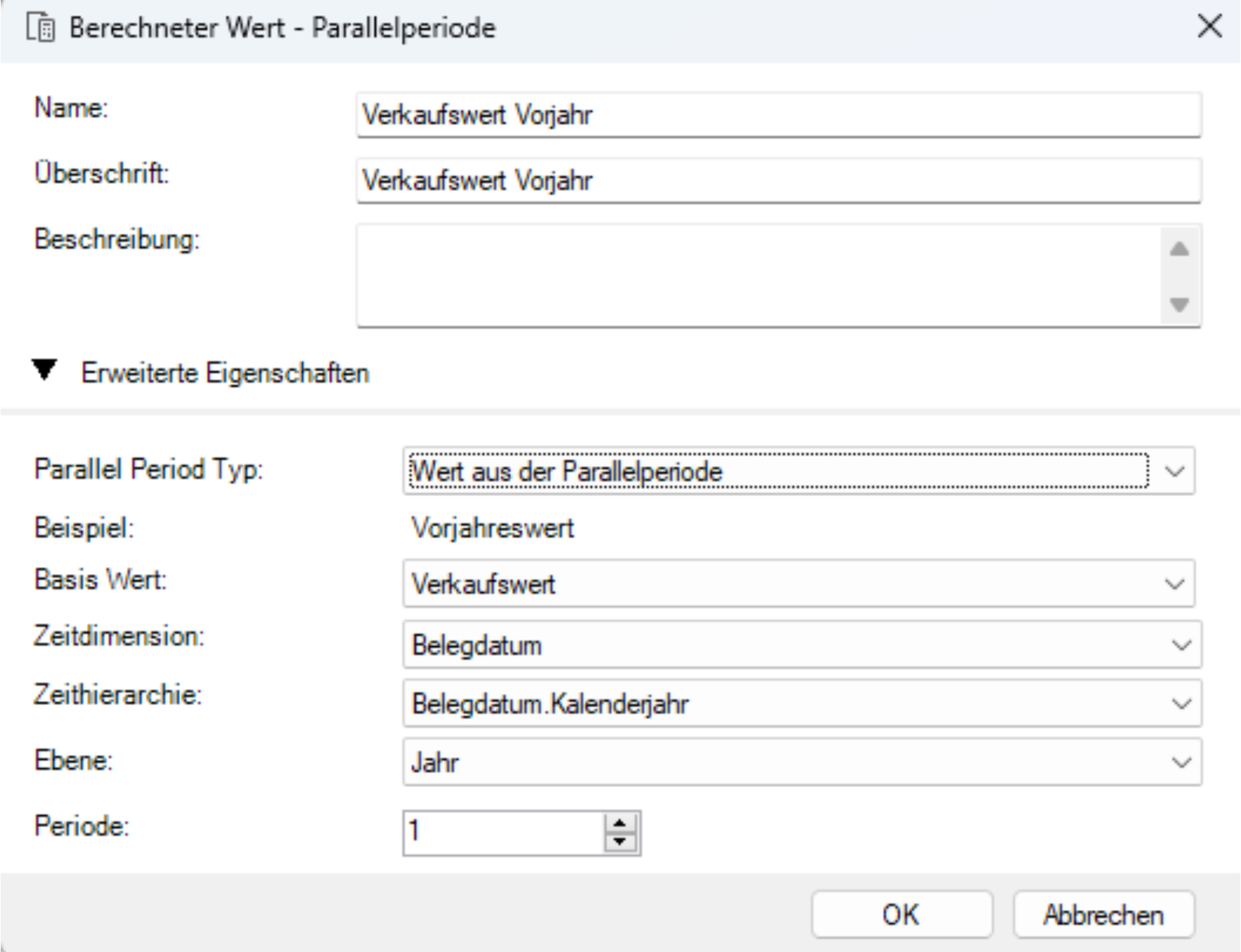Click the Name input field

(x=779, y=114)
